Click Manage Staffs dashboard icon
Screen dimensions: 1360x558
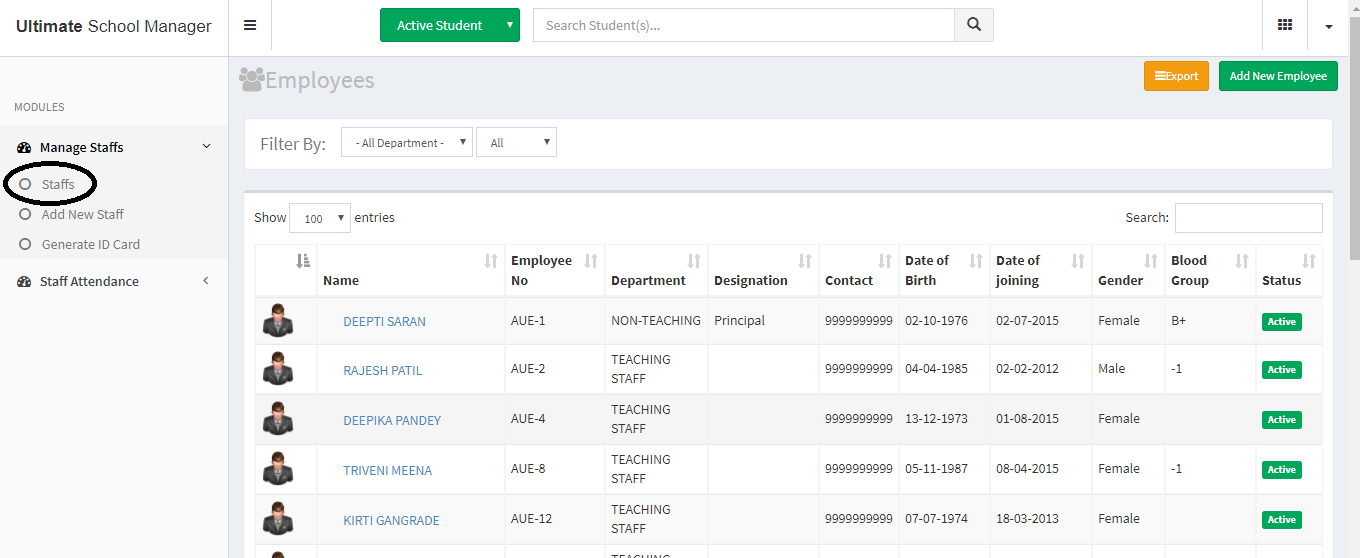24,147
